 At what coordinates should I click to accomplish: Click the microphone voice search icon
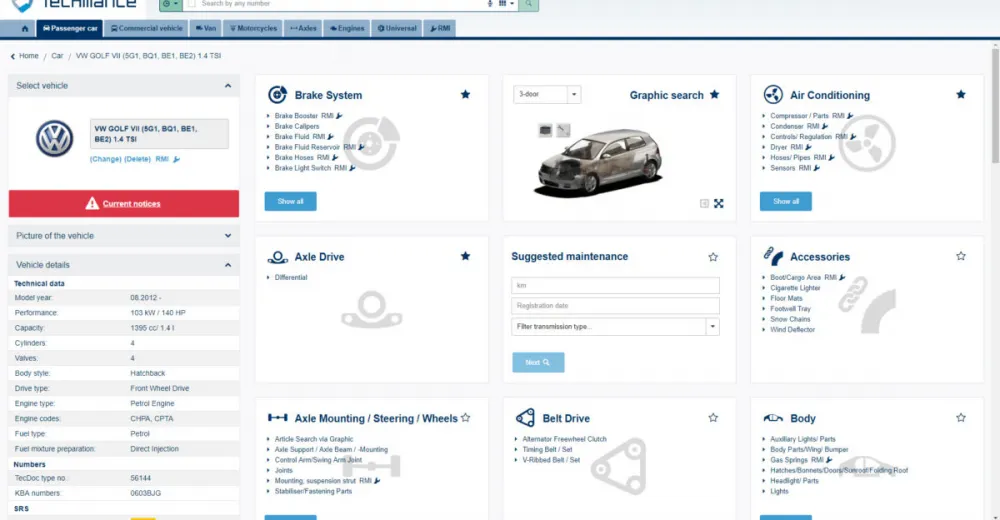coord(490,4)
